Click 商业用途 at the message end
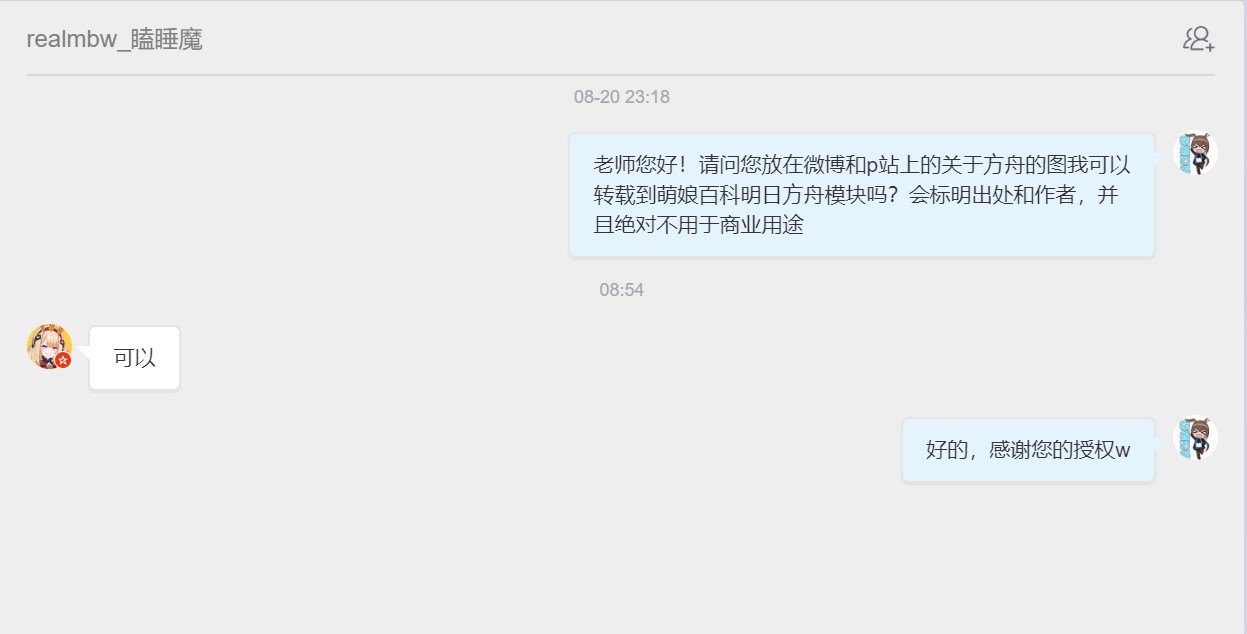 [x=762, y=225]
